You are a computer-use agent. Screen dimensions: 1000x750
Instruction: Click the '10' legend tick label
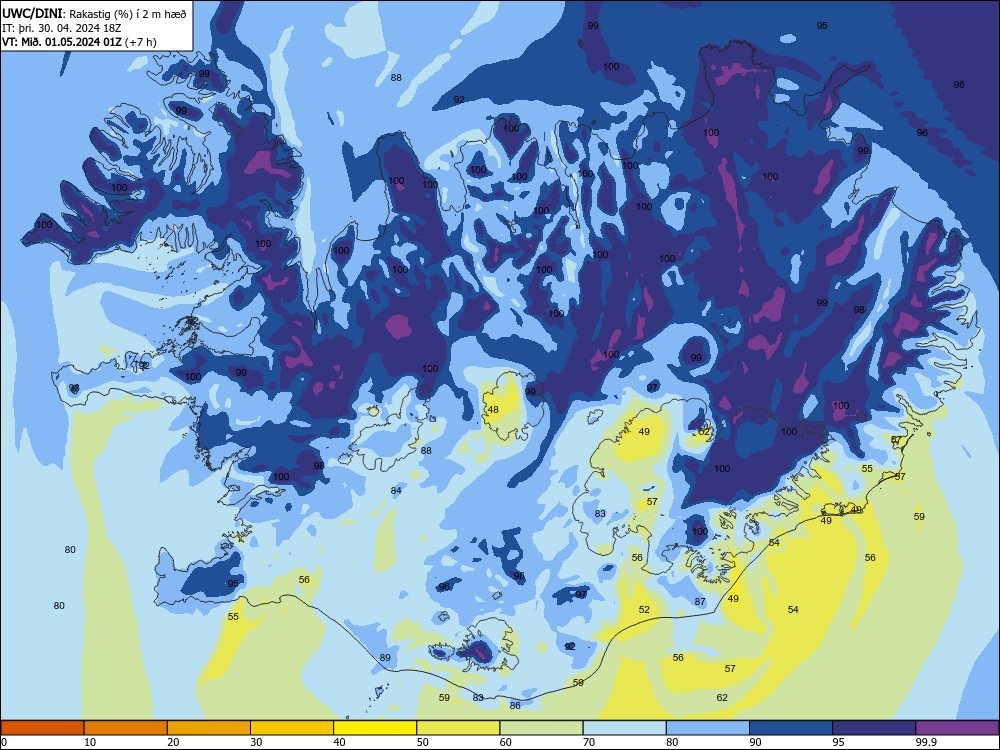point(90,742)
